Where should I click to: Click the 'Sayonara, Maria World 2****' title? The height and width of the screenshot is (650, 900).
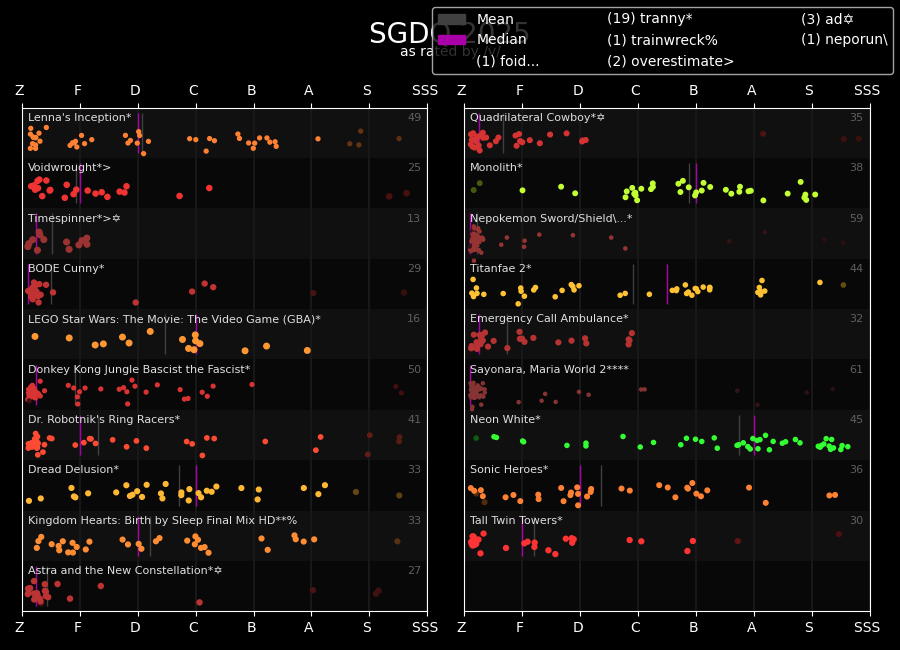[x=549, y=369]
